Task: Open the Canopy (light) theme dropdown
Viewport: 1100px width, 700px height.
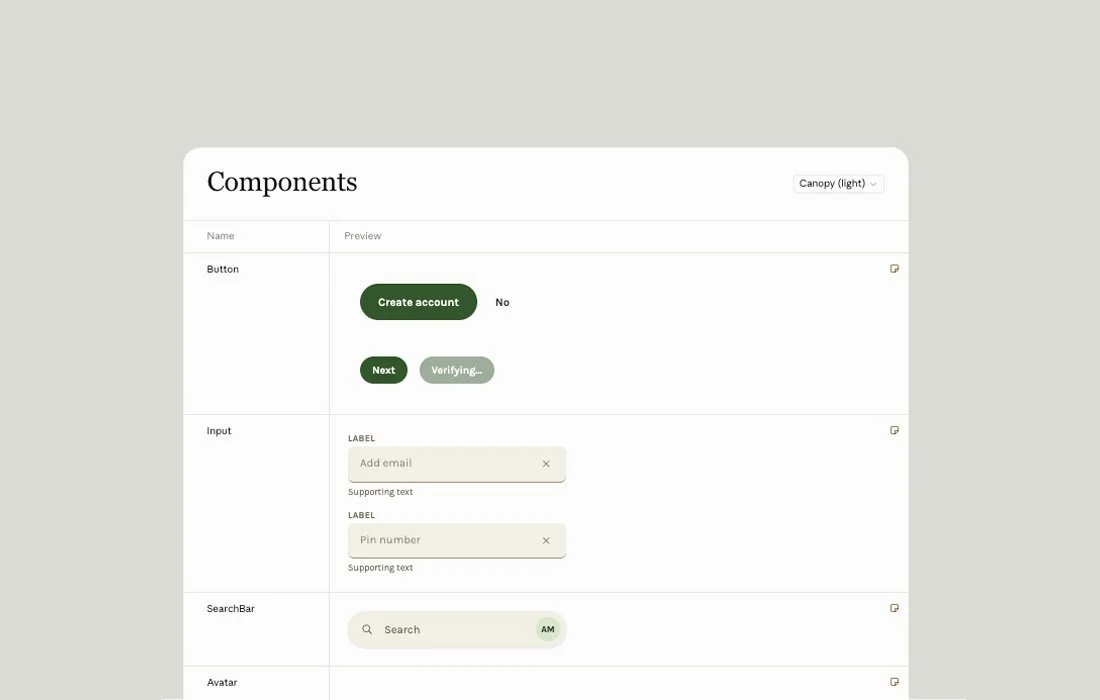Action: [838, 184]
